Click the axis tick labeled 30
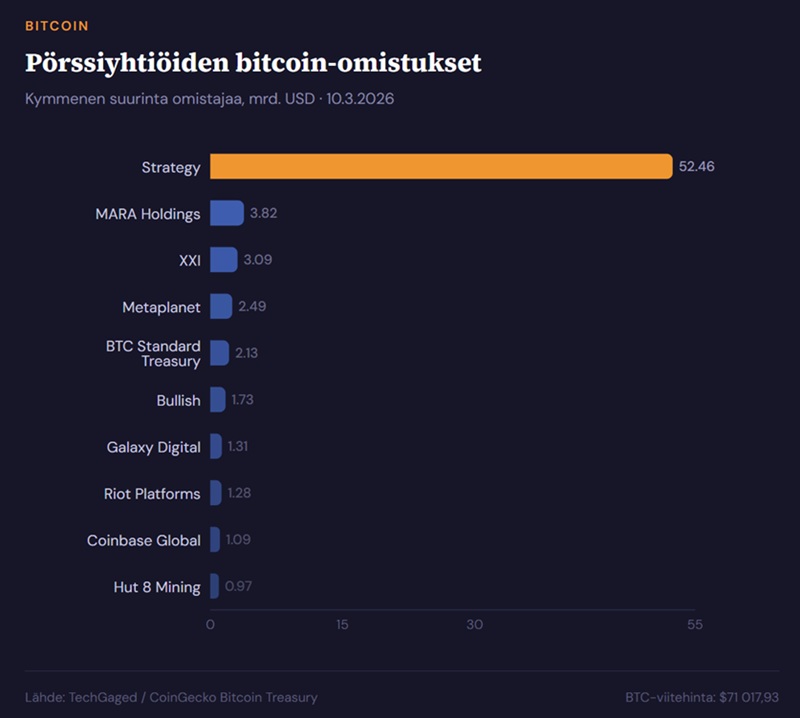This screenshot has height=718, width=800. click(474, 625)
